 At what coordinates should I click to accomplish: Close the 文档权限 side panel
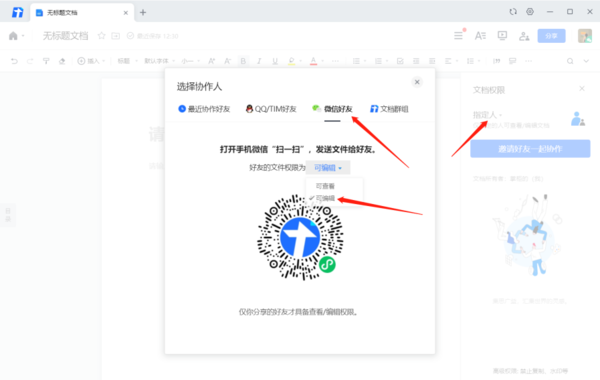click(582, 89)
